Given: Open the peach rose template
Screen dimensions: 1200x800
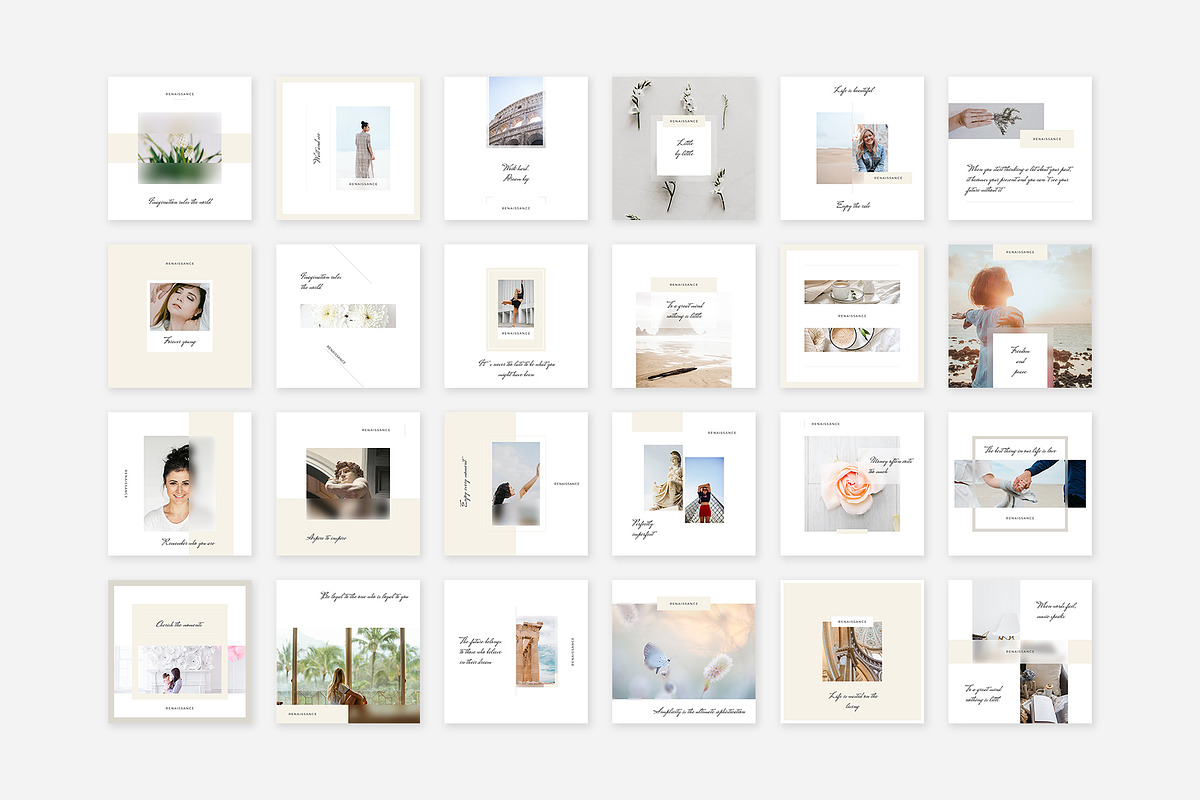Looking at the screenshot, I should (x=852, y=484).
